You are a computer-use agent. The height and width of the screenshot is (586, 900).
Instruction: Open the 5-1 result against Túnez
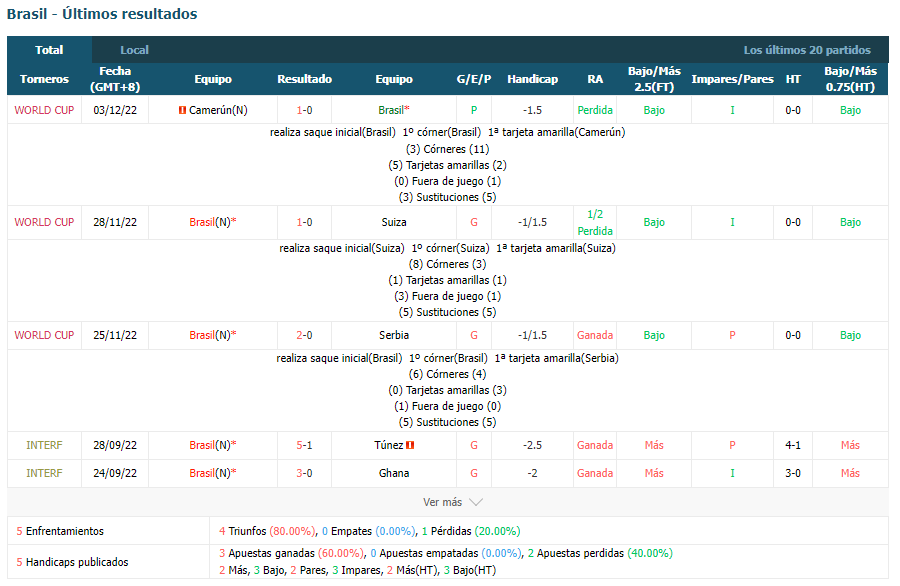tap(304, 445)
